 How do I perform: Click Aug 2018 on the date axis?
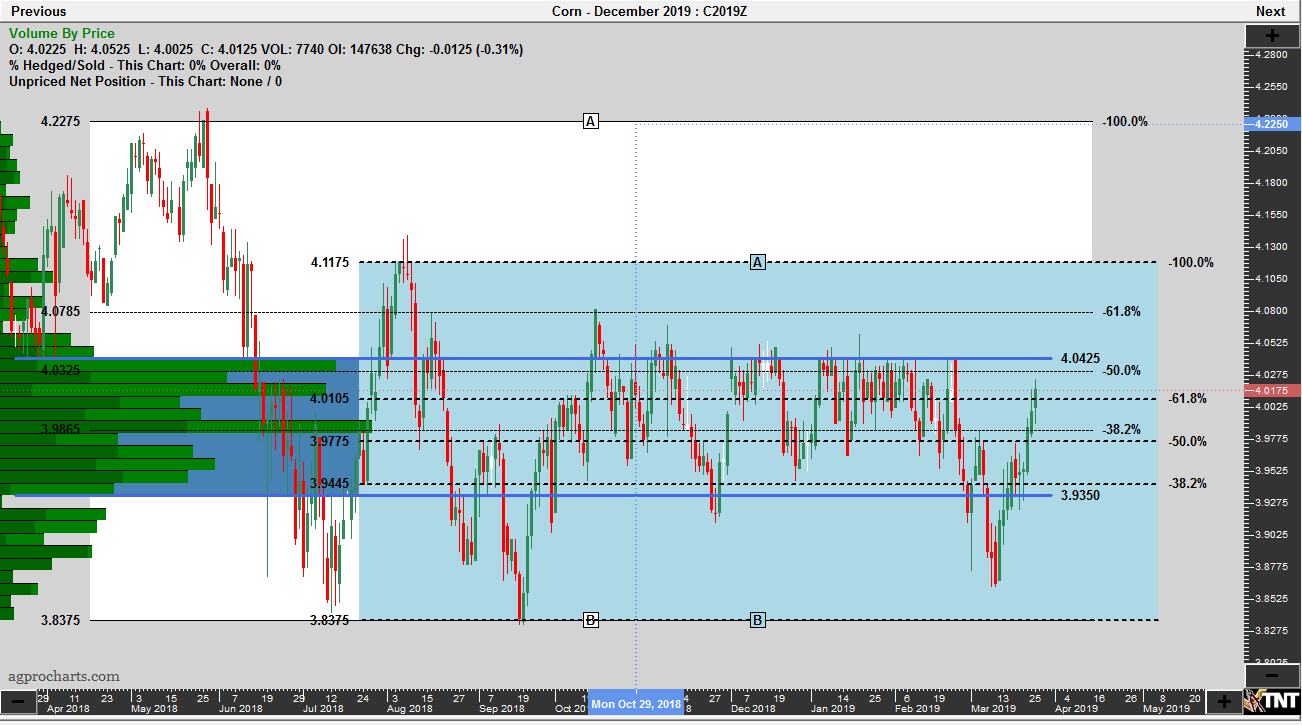point(408,709)
